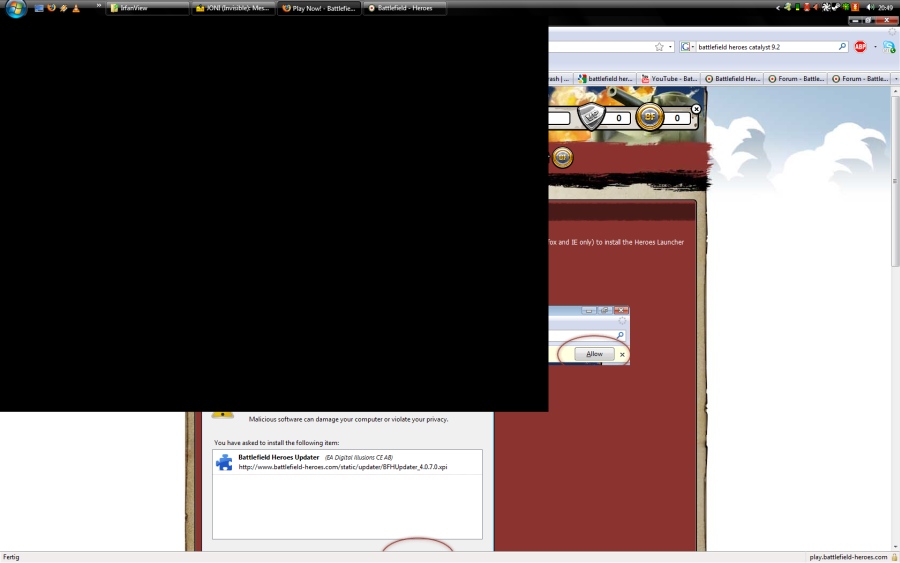This screenshot has width=900, height=563.
Task: Expand hidden system tray icons arrow
Action: tap(778, 7)
